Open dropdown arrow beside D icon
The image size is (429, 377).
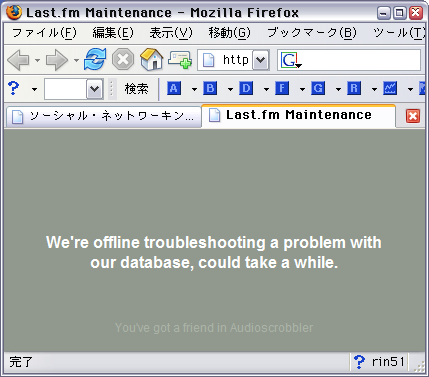(266, 89)
